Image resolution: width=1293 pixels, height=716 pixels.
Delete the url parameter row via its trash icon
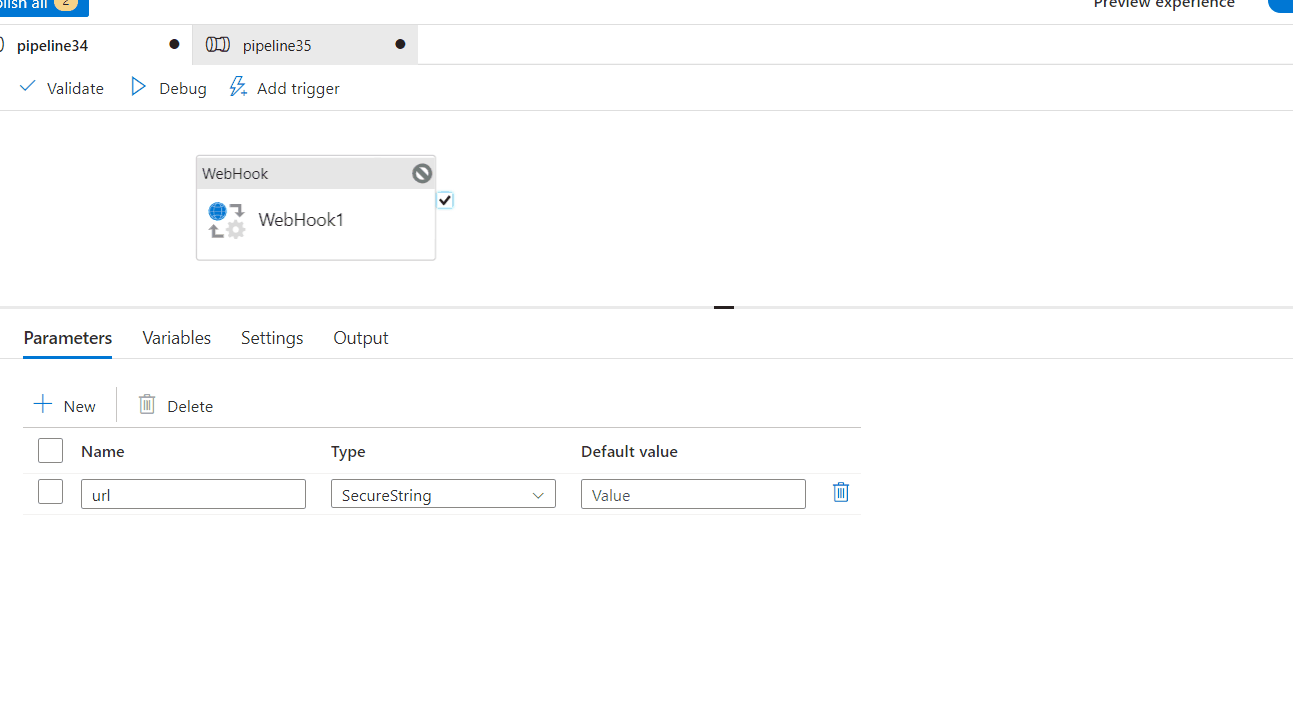click(x=840, y=492)
